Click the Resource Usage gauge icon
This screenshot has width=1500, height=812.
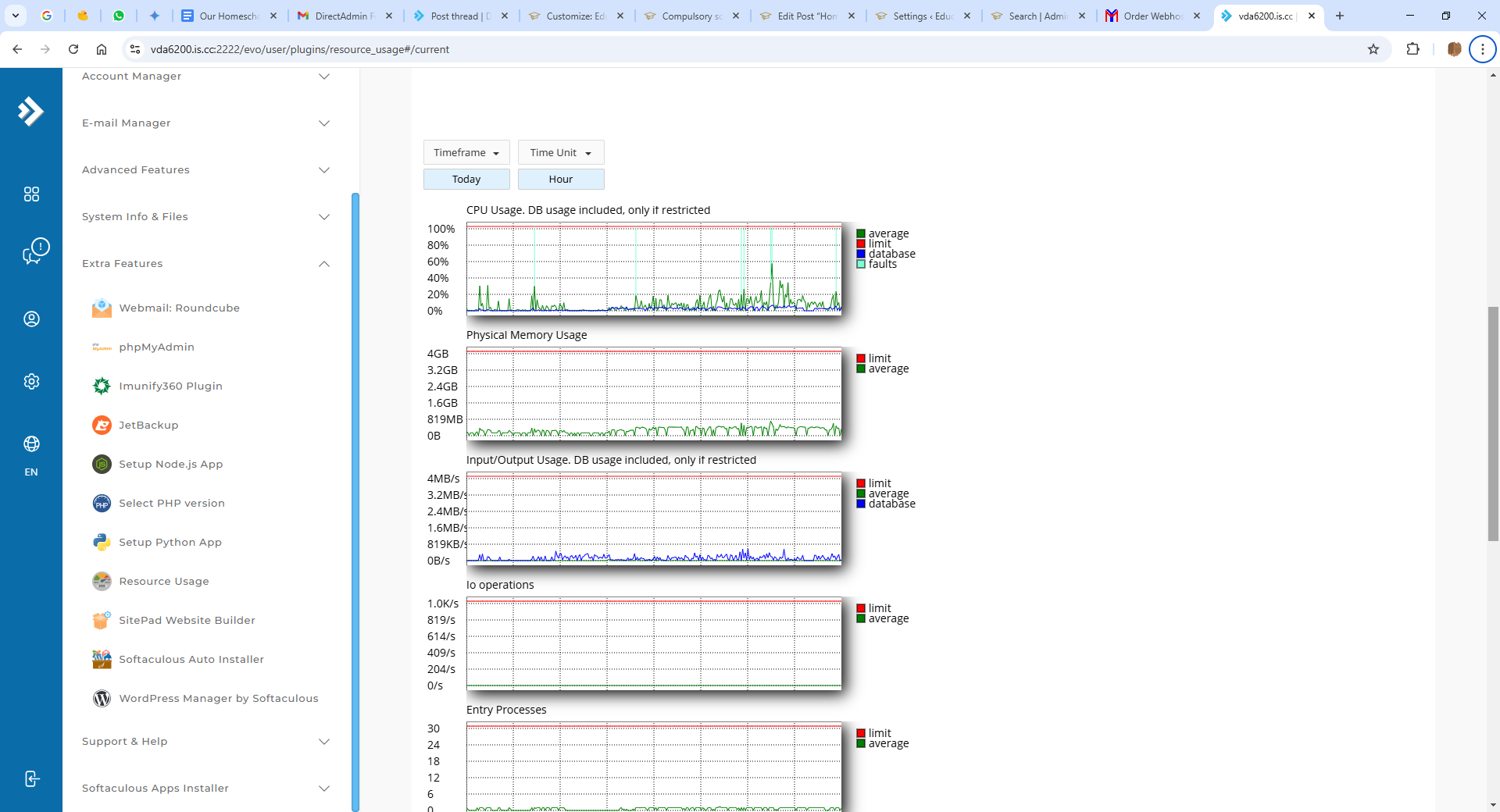tap(102, 582)
